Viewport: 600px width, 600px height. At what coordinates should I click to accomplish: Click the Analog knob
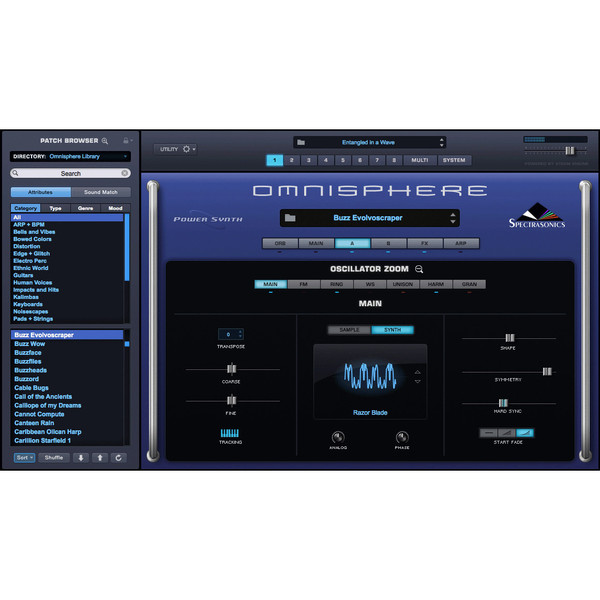point(338,437)
